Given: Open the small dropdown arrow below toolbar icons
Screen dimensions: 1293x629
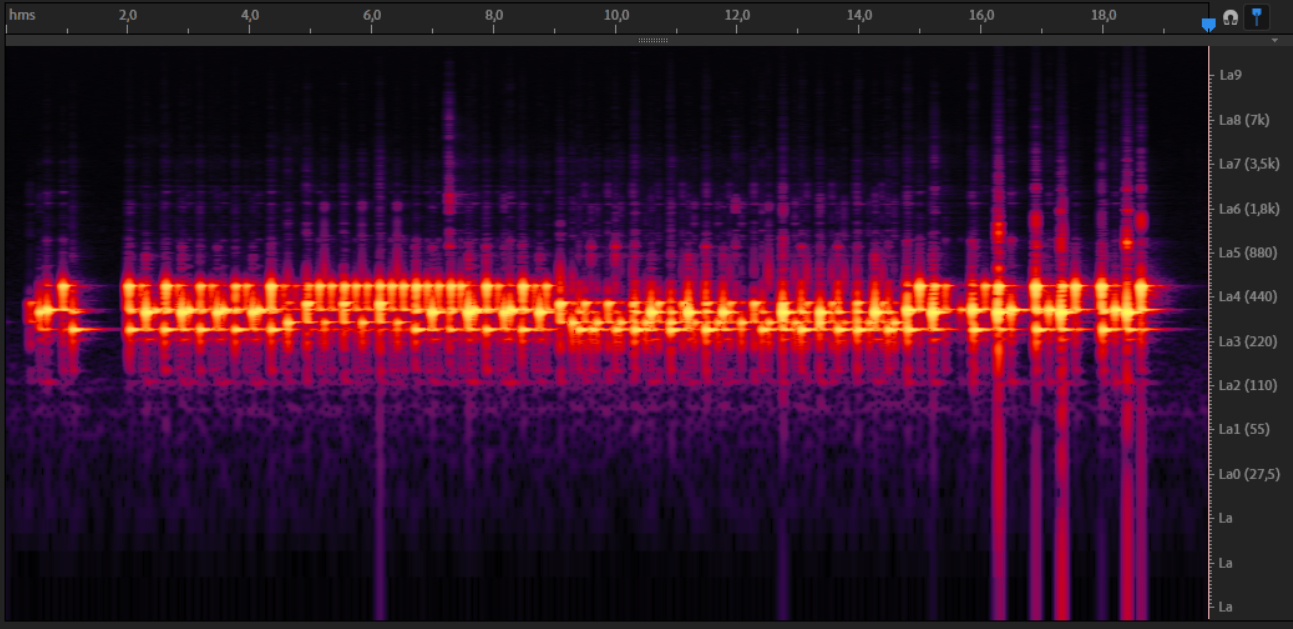Looking at the screenshot, I should point(1274,41).
